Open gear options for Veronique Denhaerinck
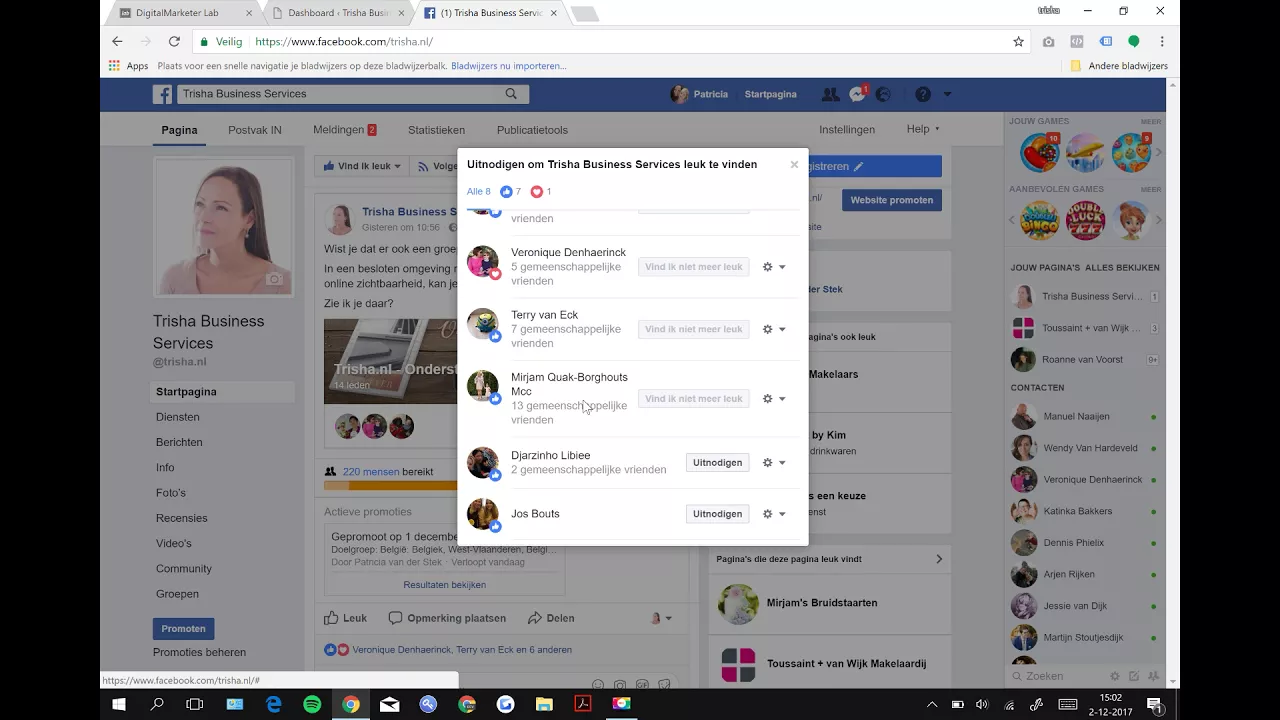 [774, 267]
